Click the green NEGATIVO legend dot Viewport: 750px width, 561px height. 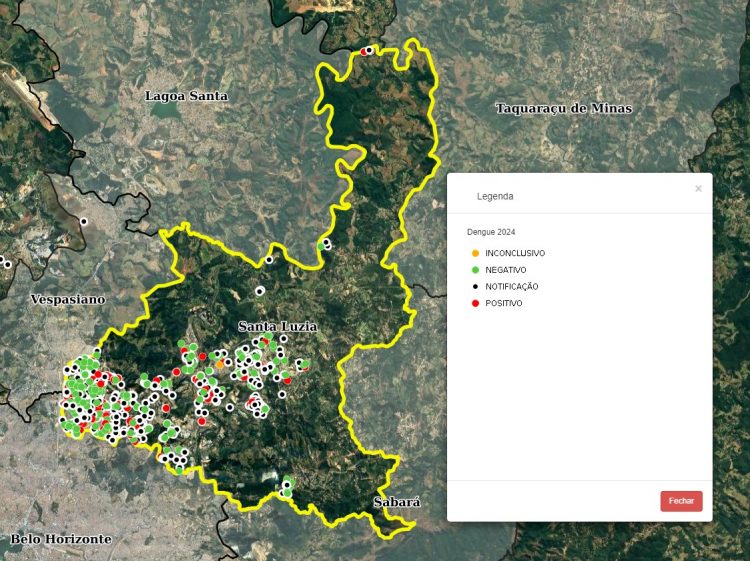pos(475,270)
